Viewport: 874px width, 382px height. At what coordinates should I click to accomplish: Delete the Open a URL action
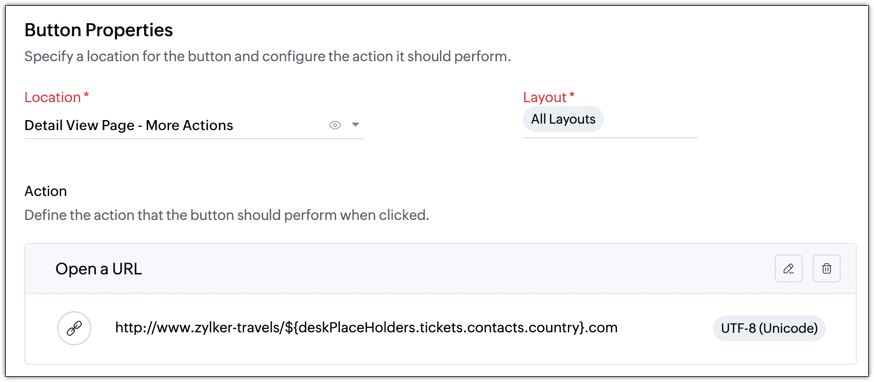[827, 269]
